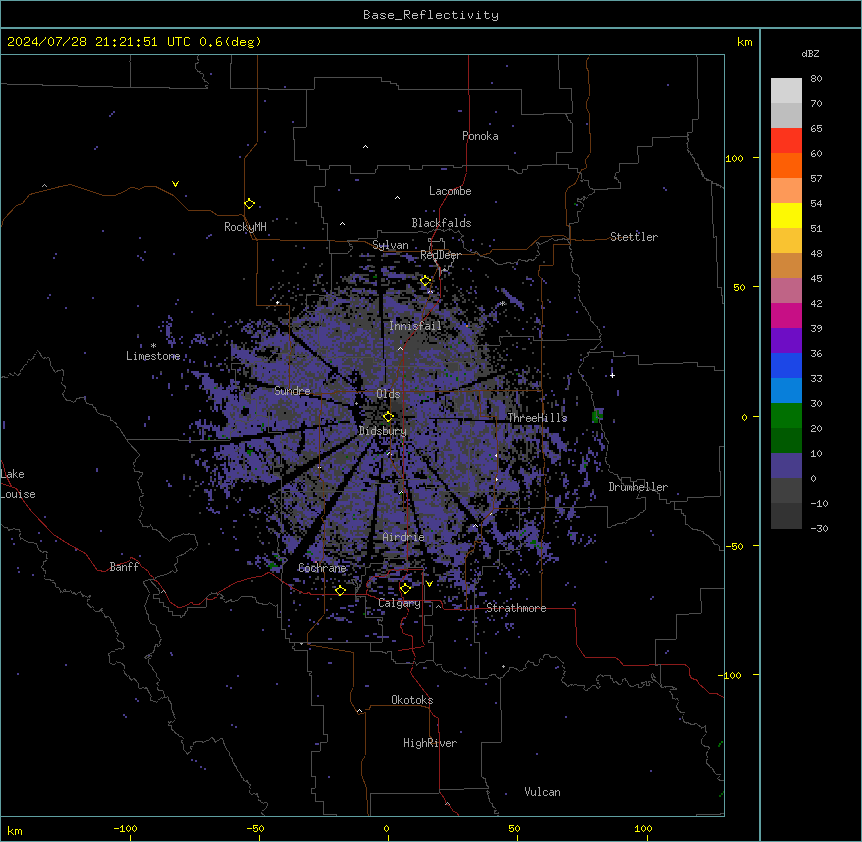Screen dimensions: 862x842
Task: Click the 48 value on the dBZ legend
Action: 816,253
